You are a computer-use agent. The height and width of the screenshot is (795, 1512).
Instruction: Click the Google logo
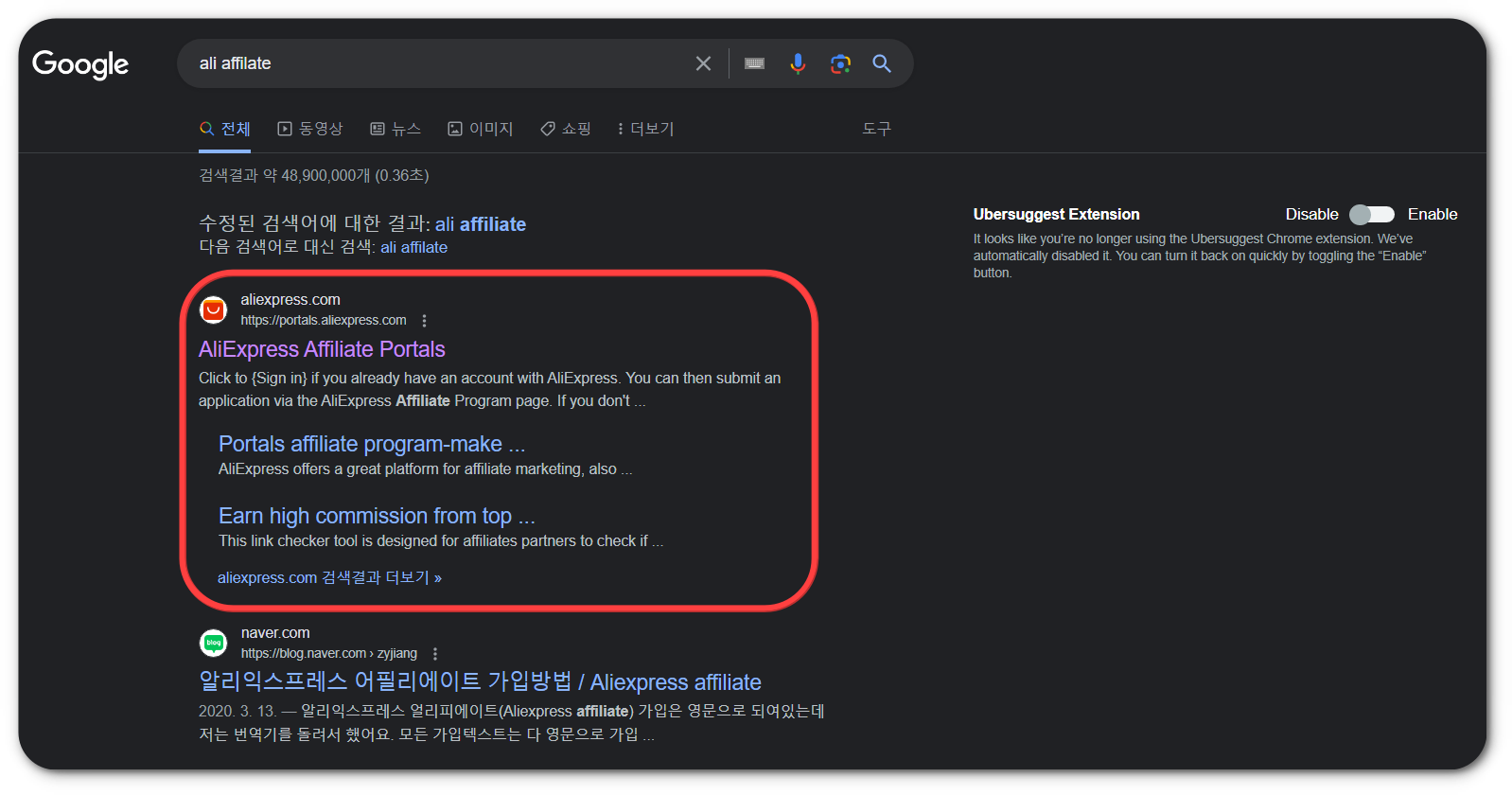(x=80, y=64)
